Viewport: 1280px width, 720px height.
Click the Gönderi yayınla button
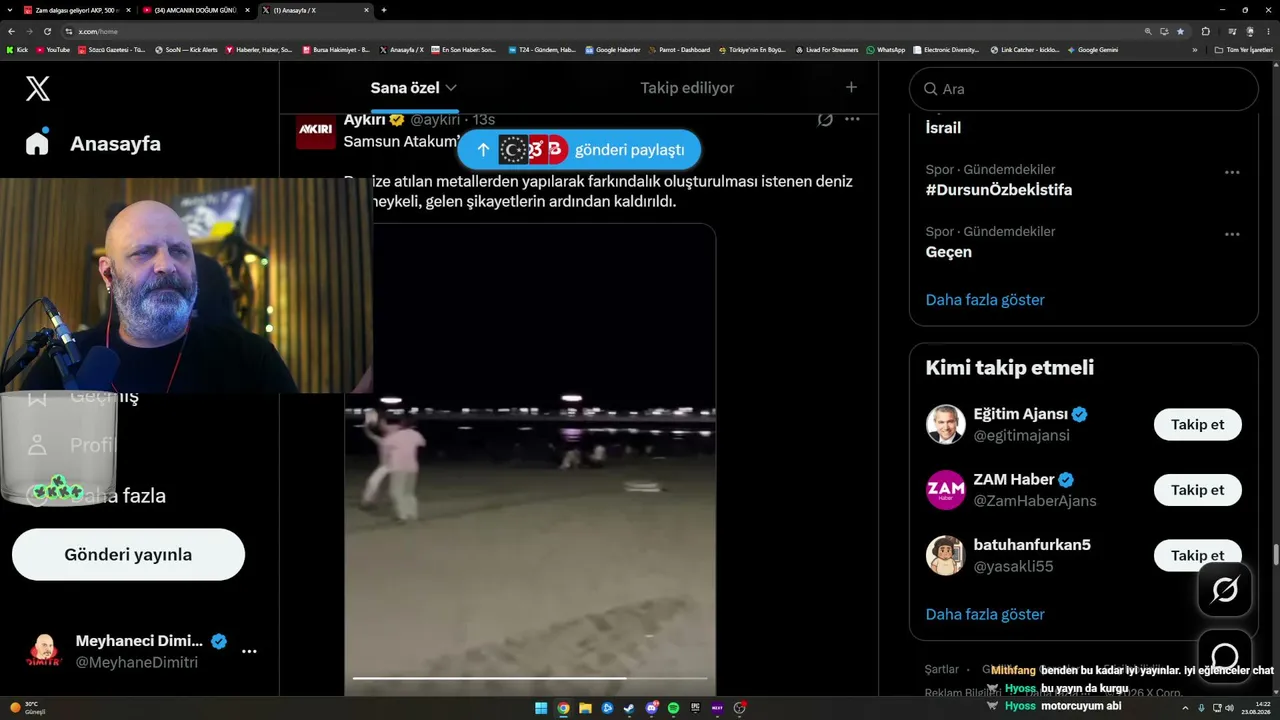[128, 554]
